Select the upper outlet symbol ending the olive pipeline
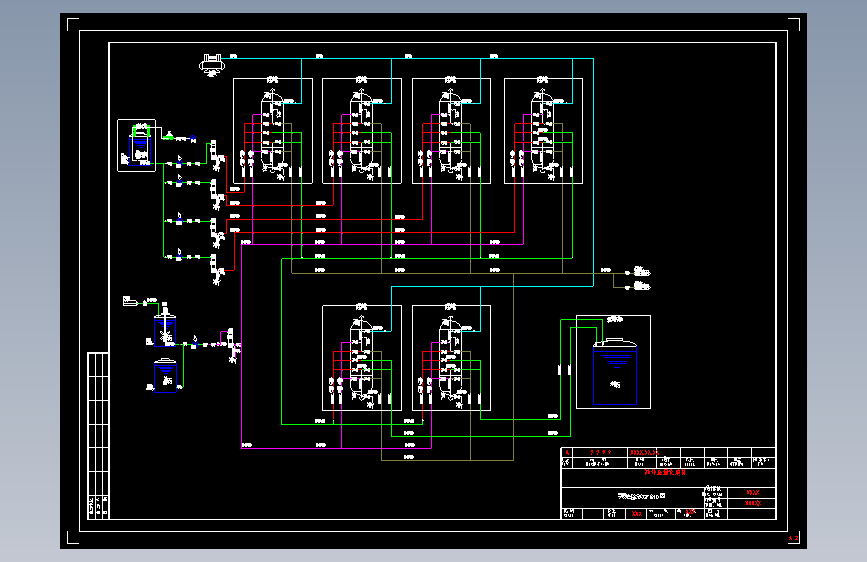The width and height of the screenshot is (867, 562). click(x=641, y=272)
